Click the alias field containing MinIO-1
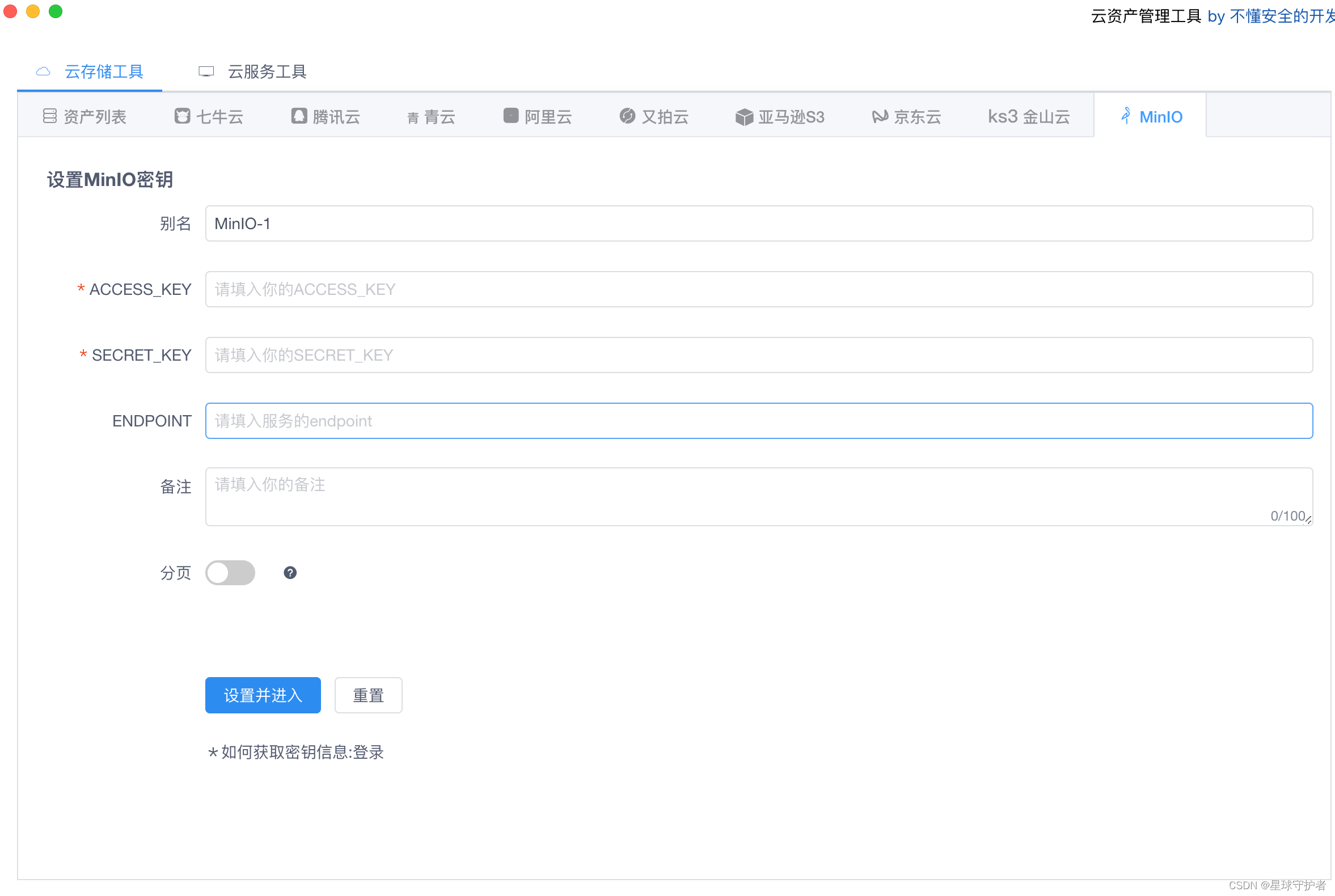Image resolution: width=1335 pixels, height=896 pixels. click(x=758, y=223)
